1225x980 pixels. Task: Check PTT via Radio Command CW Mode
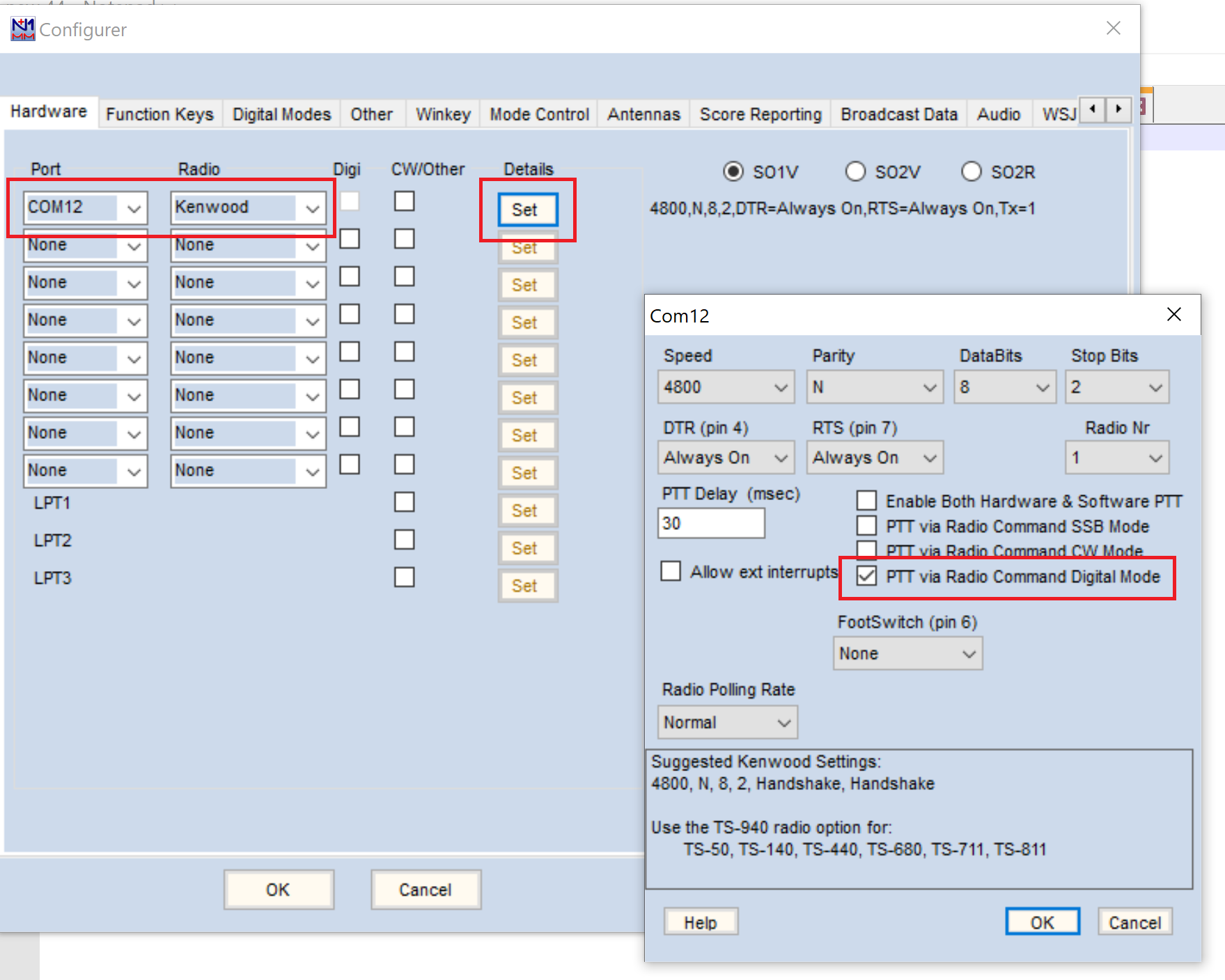coord(866,550)
